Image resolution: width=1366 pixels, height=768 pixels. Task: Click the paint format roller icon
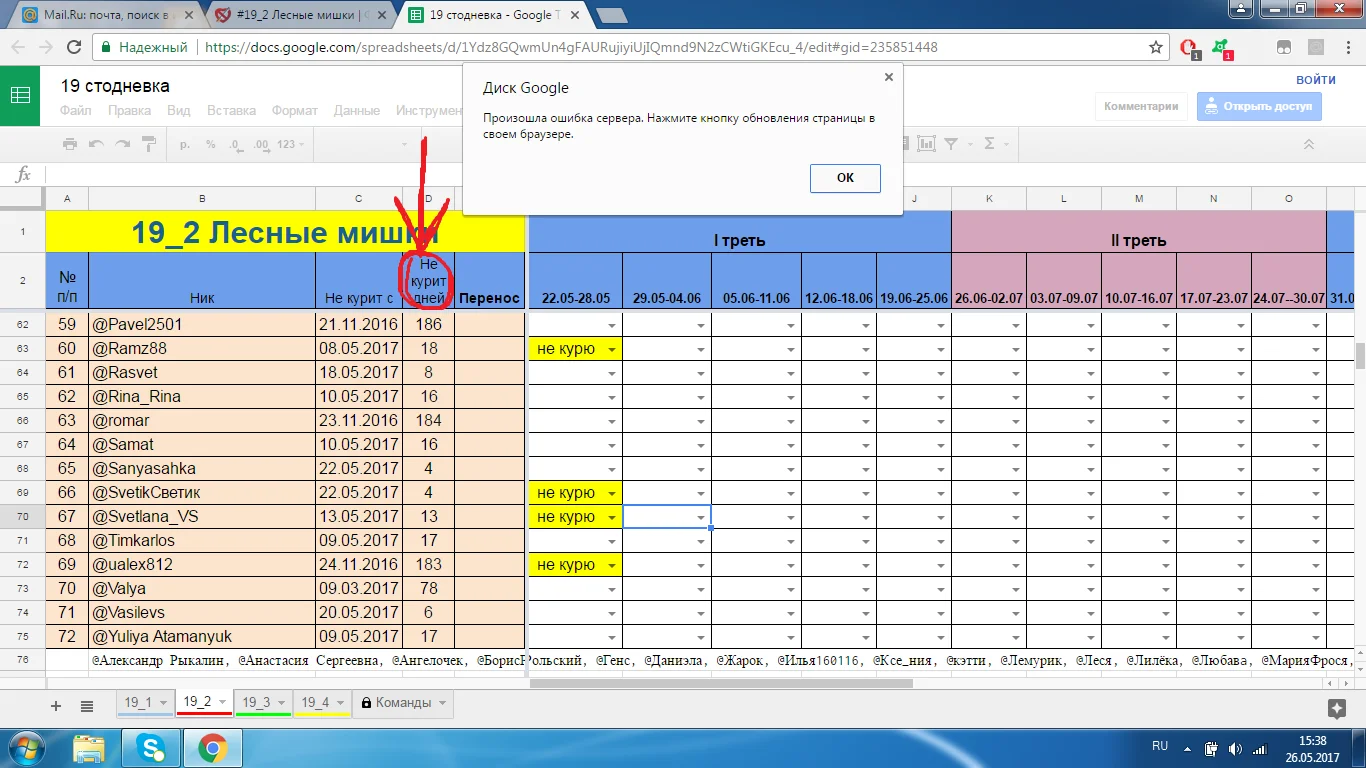point(148,144)
